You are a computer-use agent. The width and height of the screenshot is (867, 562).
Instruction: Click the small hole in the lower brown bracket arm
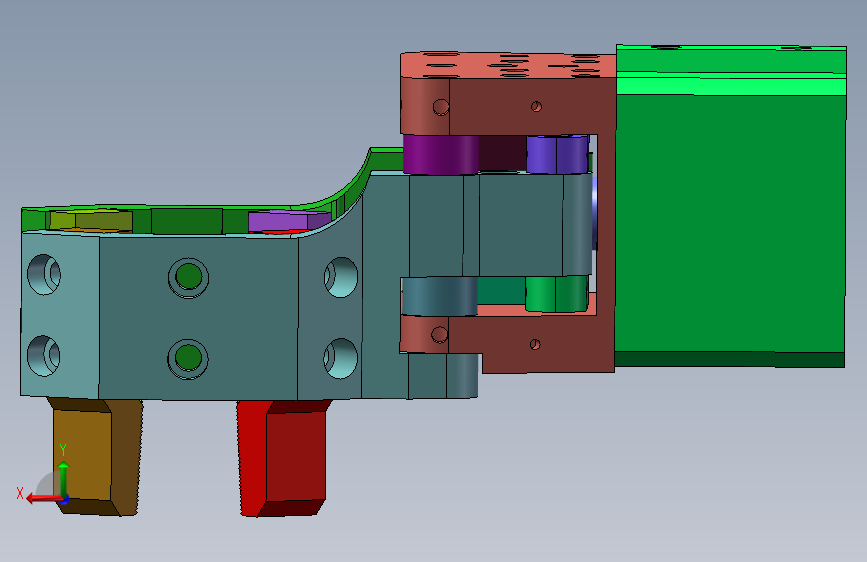click(535, 345)
